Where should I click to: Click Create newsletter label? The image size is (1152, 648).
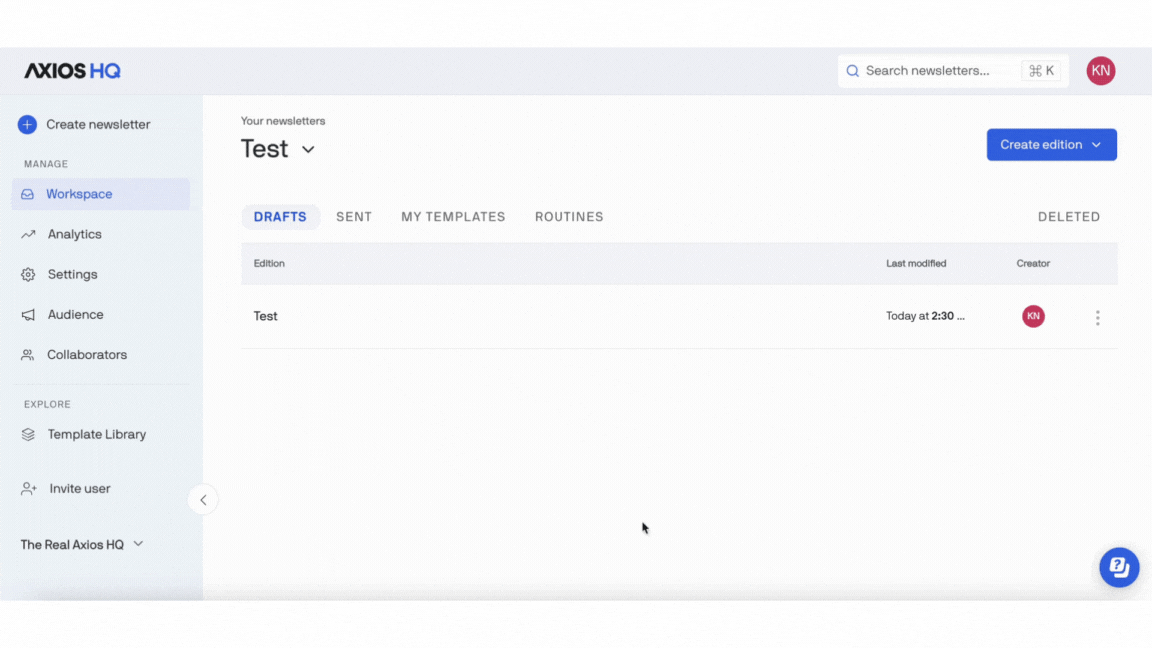coord(98,124)
